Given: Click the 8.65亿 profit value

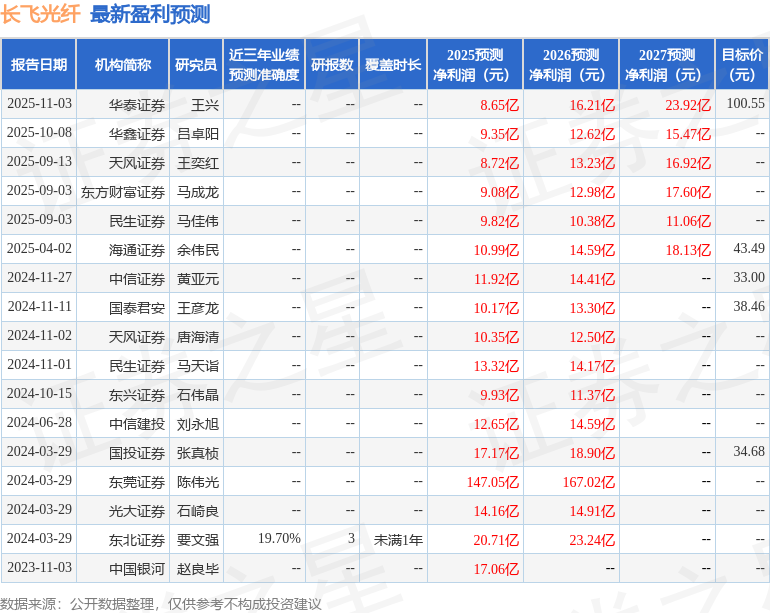Looking at the screenshot, I should point(499,105).
